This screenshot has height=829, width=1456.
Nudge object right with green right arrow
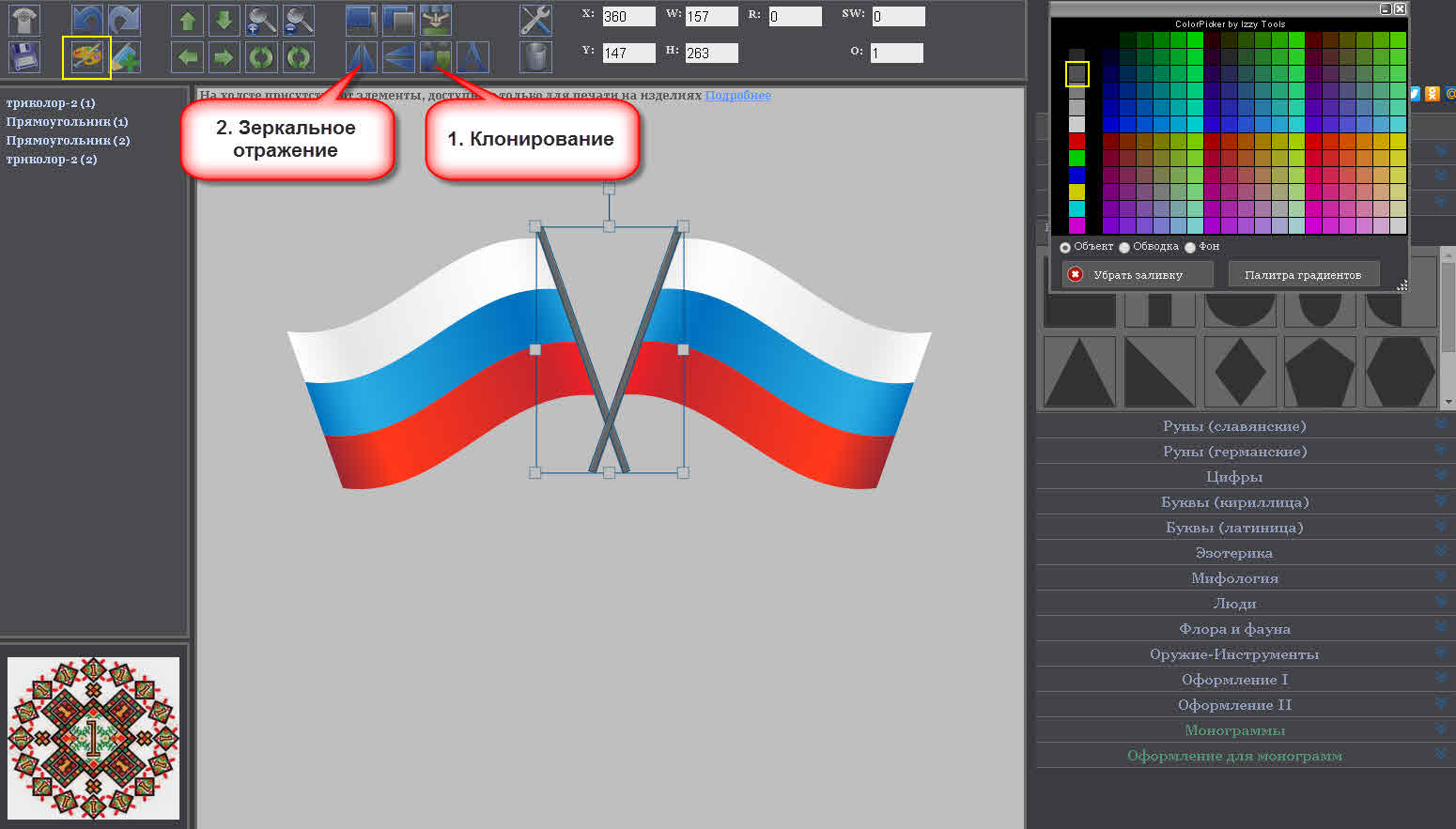(224, 57)
